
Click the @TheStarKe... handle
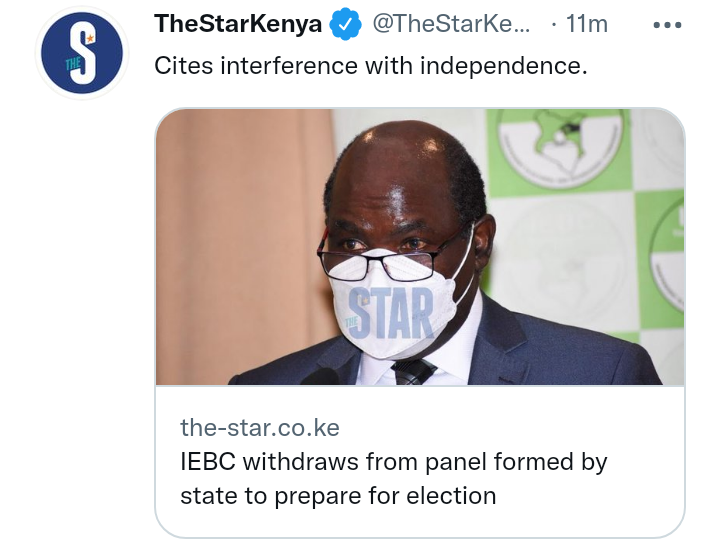451,24
